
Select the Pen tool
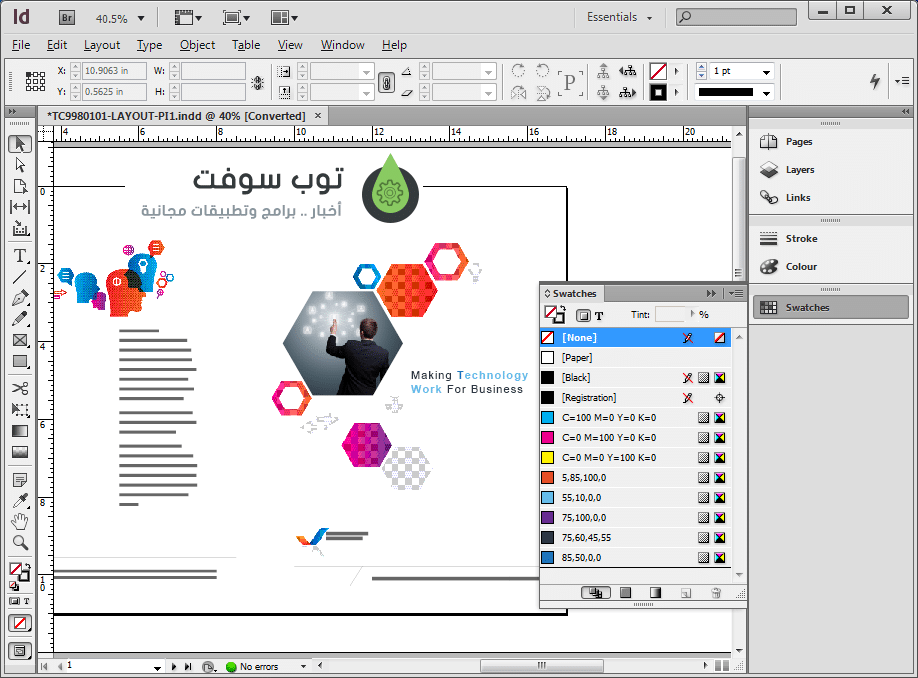(x=20, y=298)
